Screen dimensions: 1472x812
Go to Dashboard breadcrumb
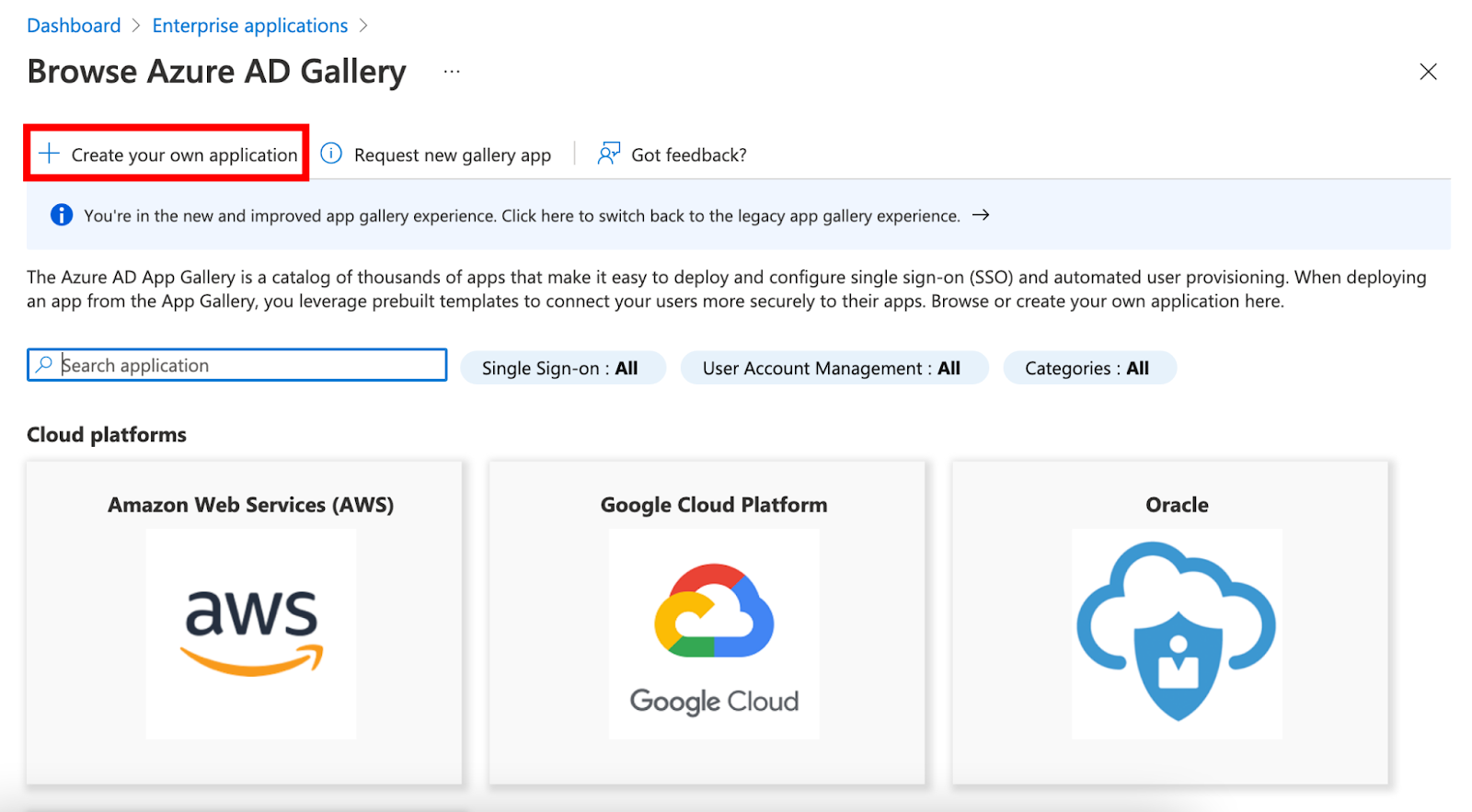(74, 26)
